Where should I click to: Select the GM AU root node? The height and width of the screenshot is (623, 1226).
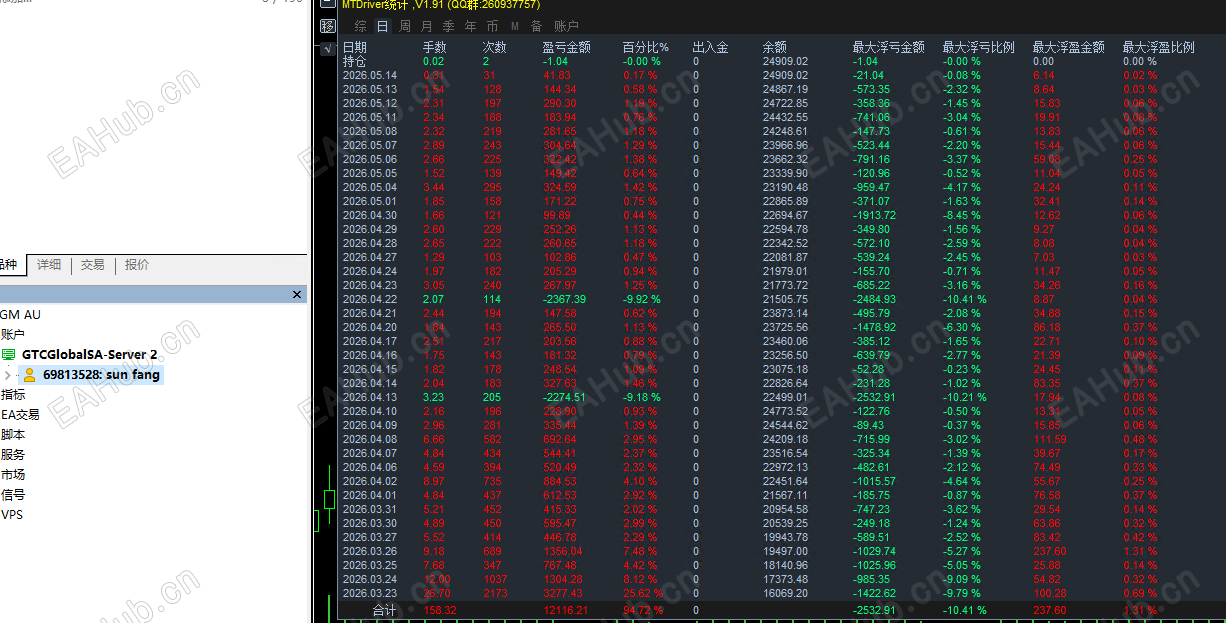(x=20, y=315)
